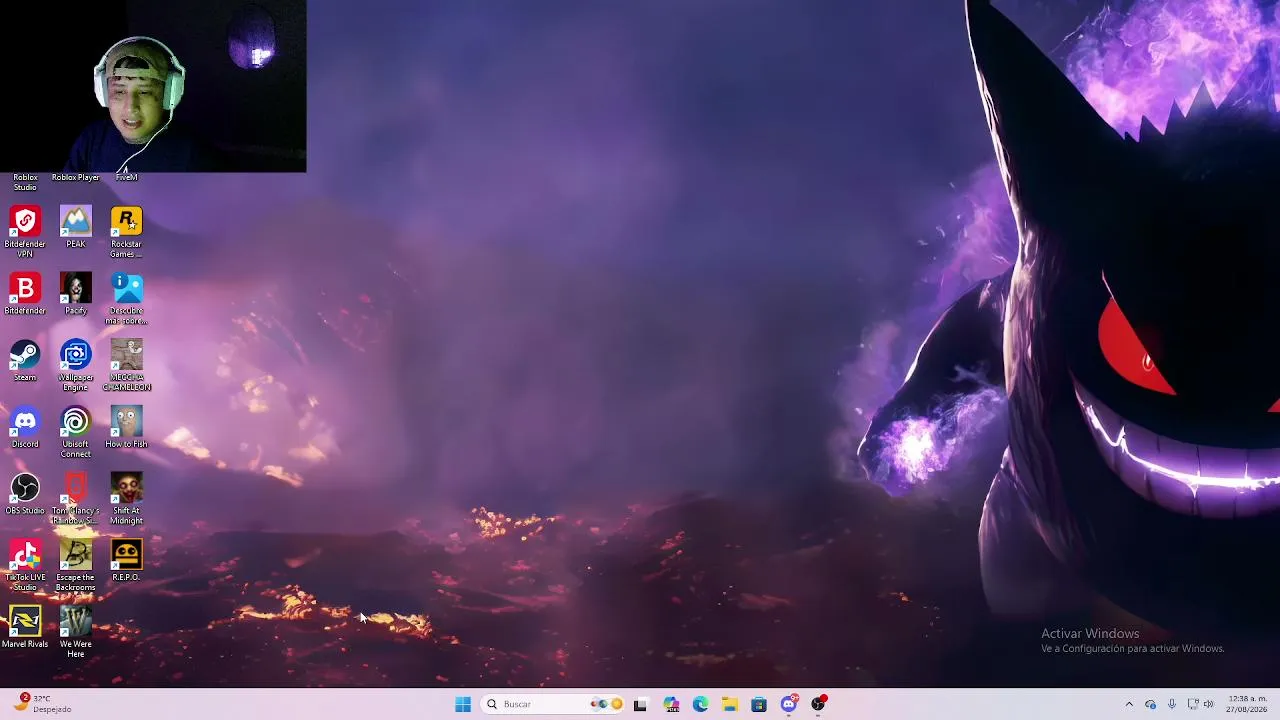Select the Shift At Midnight game icon
1280x720 pixels.
[126, 498]
